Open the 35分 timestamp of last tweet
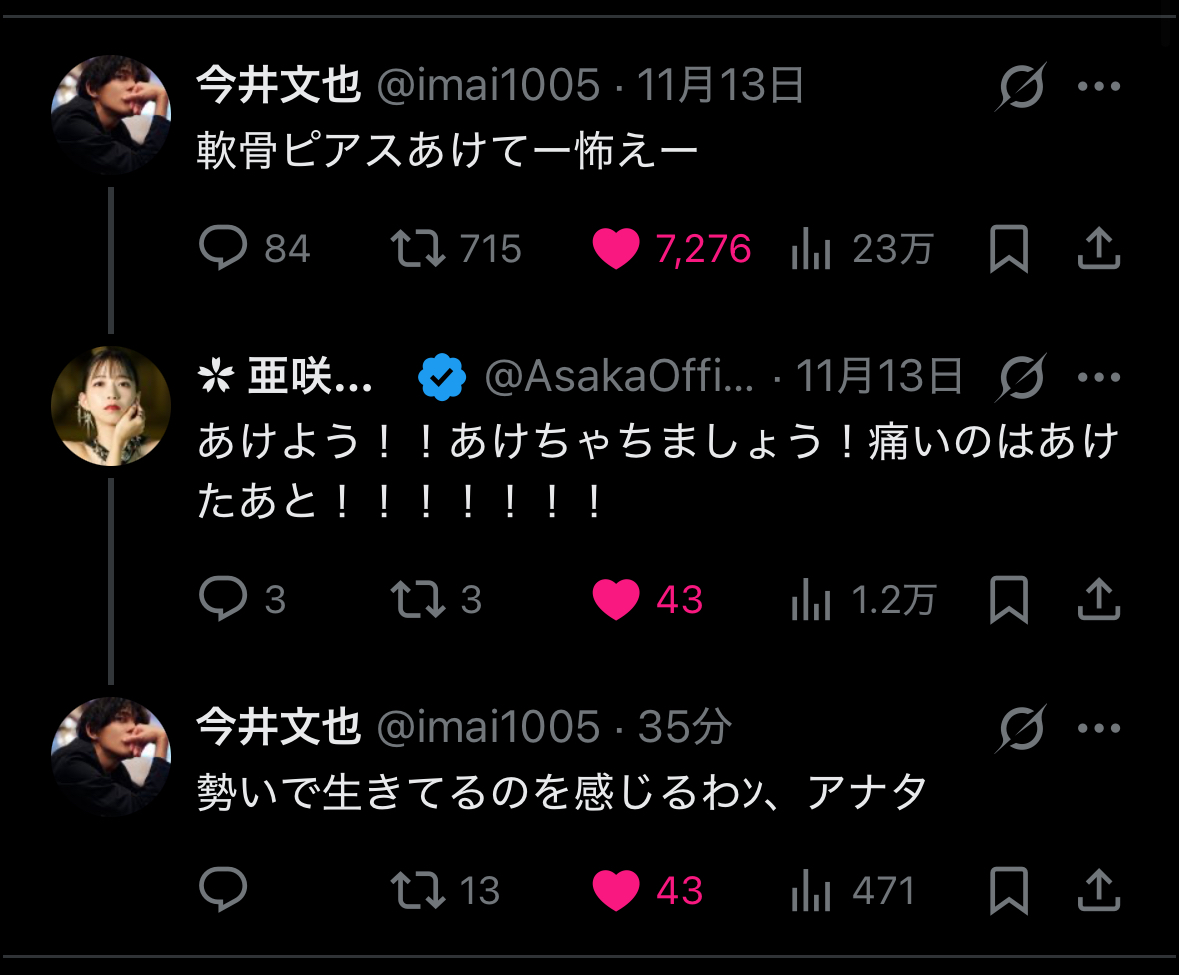 (685, 728)
